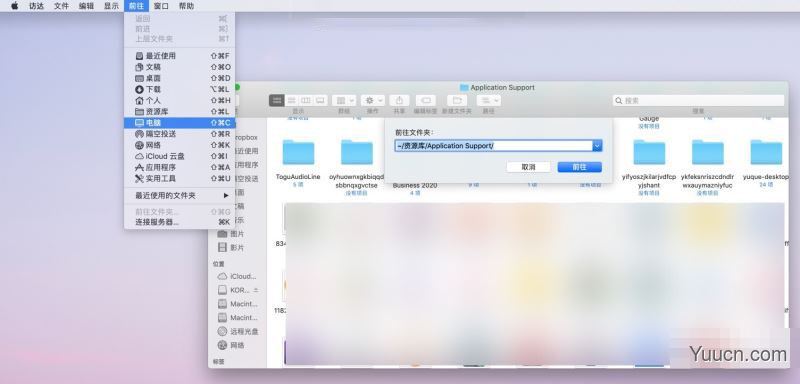Eject the KOR... drive
This screenshot has width=800, height=384.
tap(256, 290)
